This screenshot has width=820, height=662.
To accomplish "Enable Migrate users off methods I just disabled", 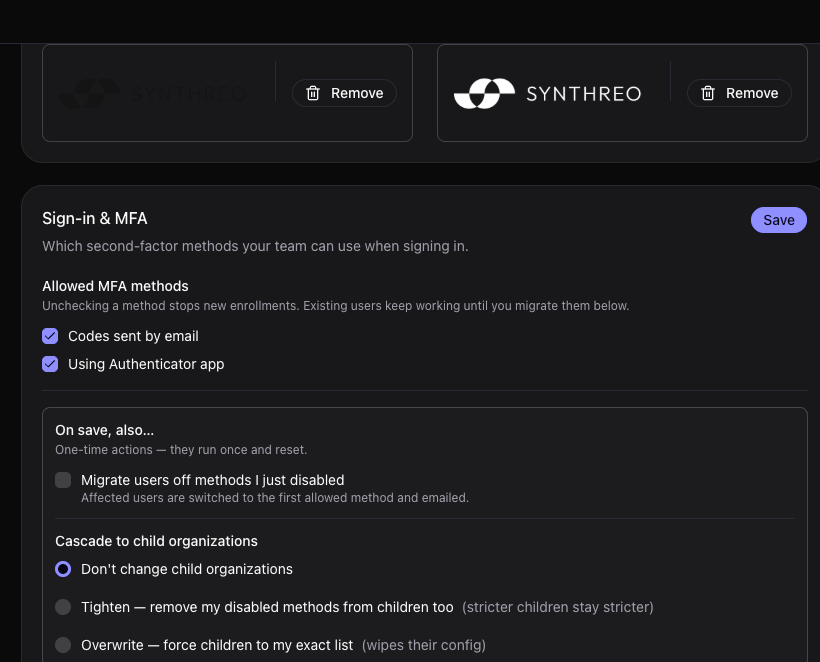I will (63, 480).
